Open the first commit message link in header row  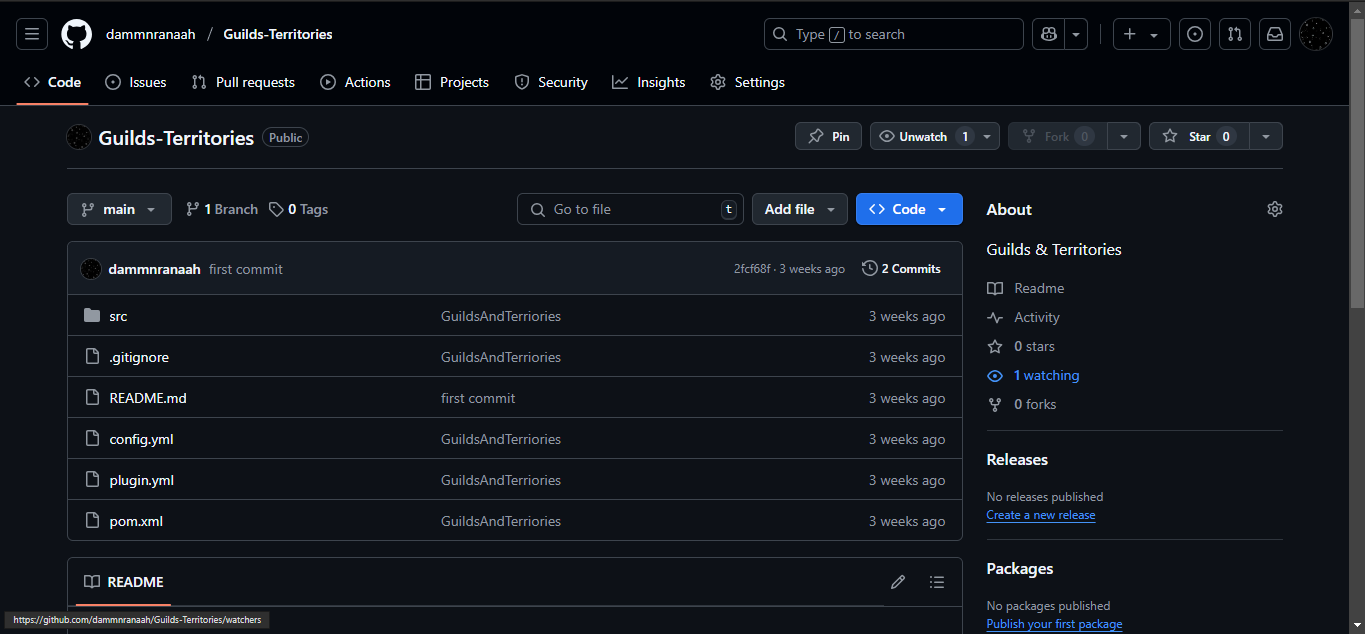246,269
